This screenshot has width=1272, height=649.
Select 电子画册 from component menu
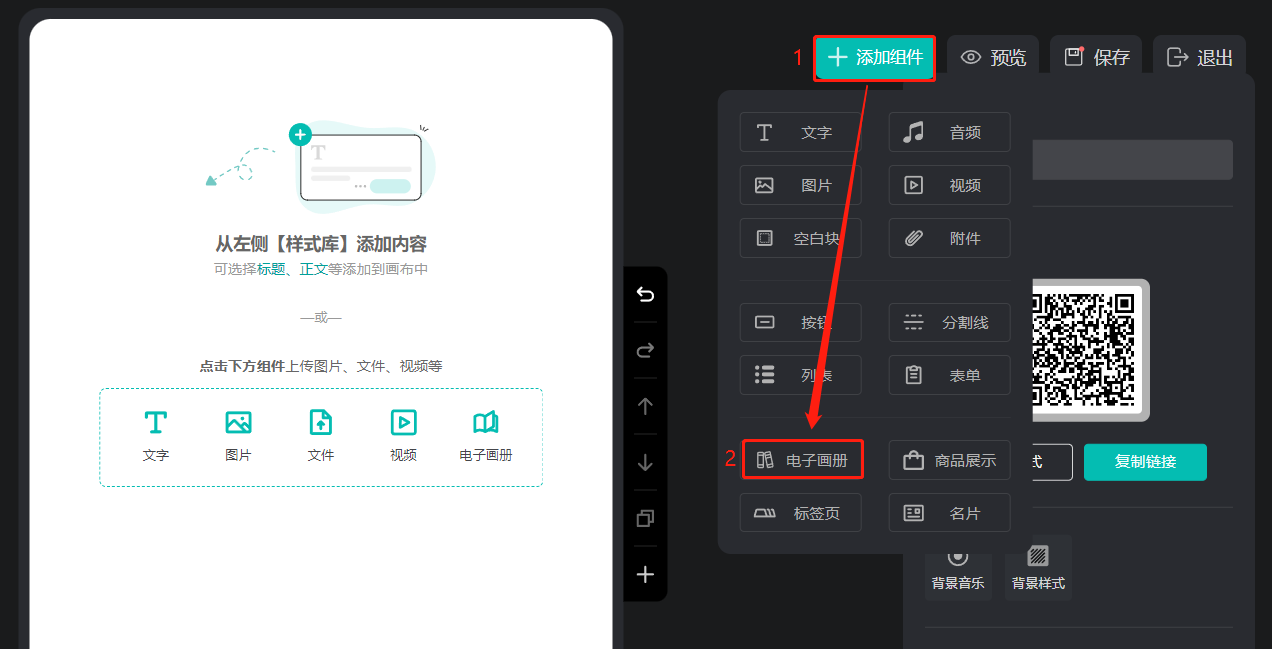point(801,460)
